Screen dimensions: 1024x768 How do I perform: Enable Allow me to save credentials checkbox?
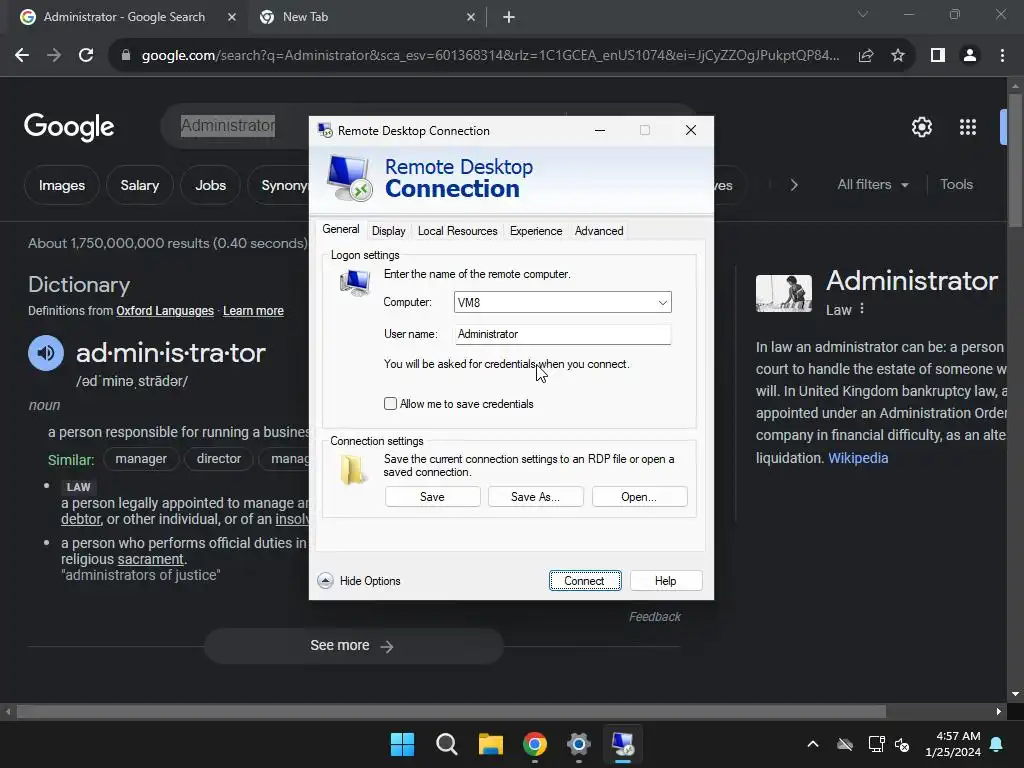point(391,404)
